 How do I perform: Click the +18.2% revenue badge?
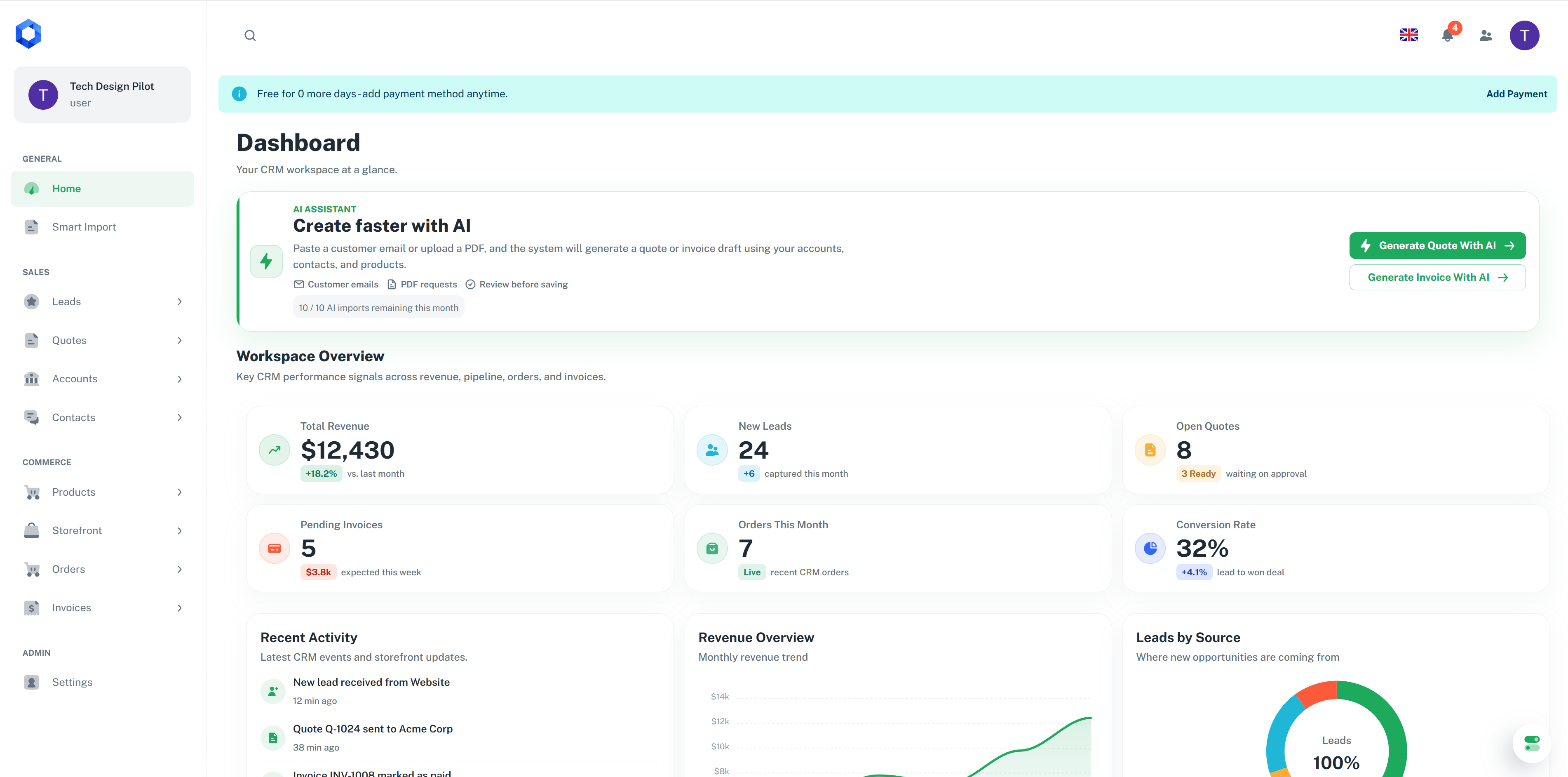point(321,474)
